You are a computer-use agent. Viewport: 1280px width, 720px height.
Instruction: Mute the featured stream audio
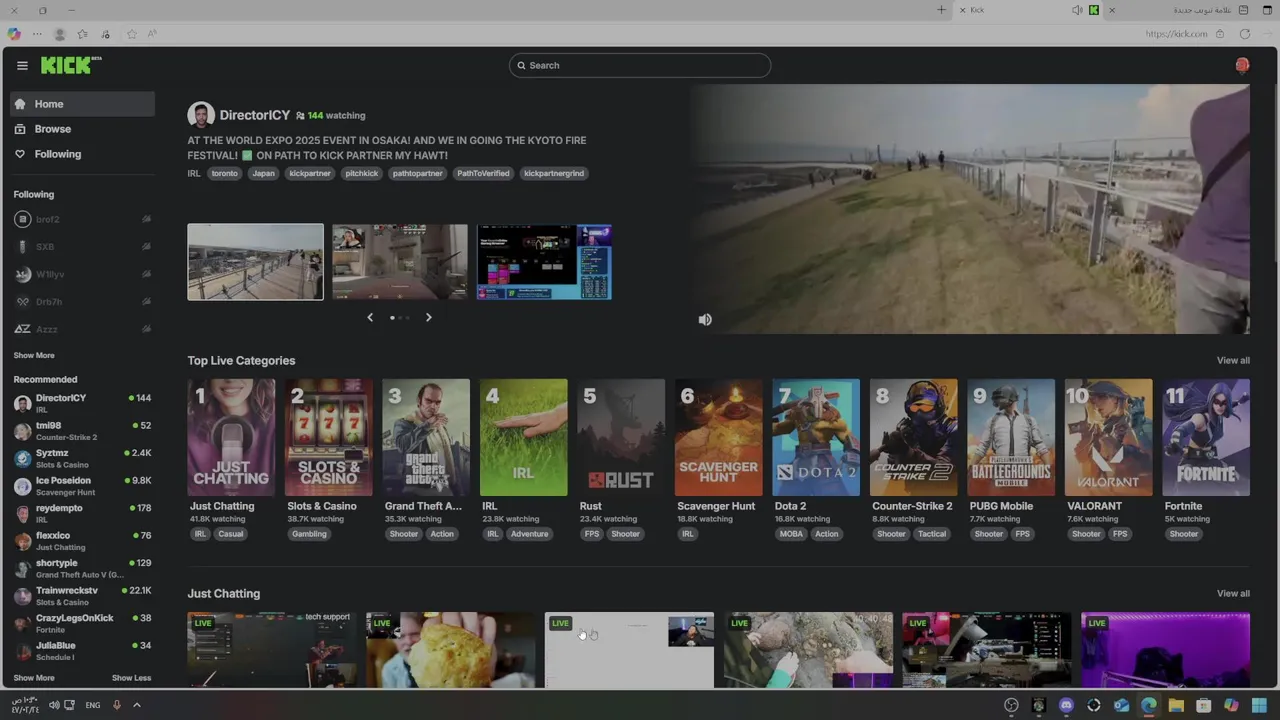click(x=705, y=319)
